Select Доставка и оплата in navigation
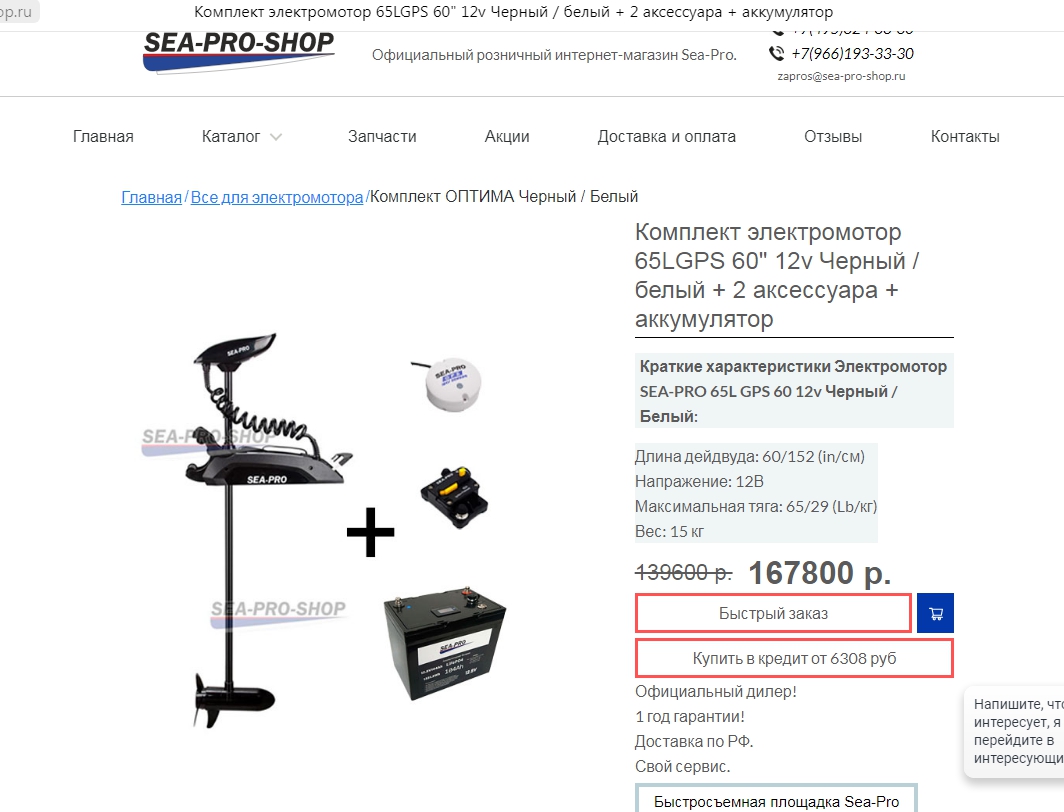 coord(666,136)
